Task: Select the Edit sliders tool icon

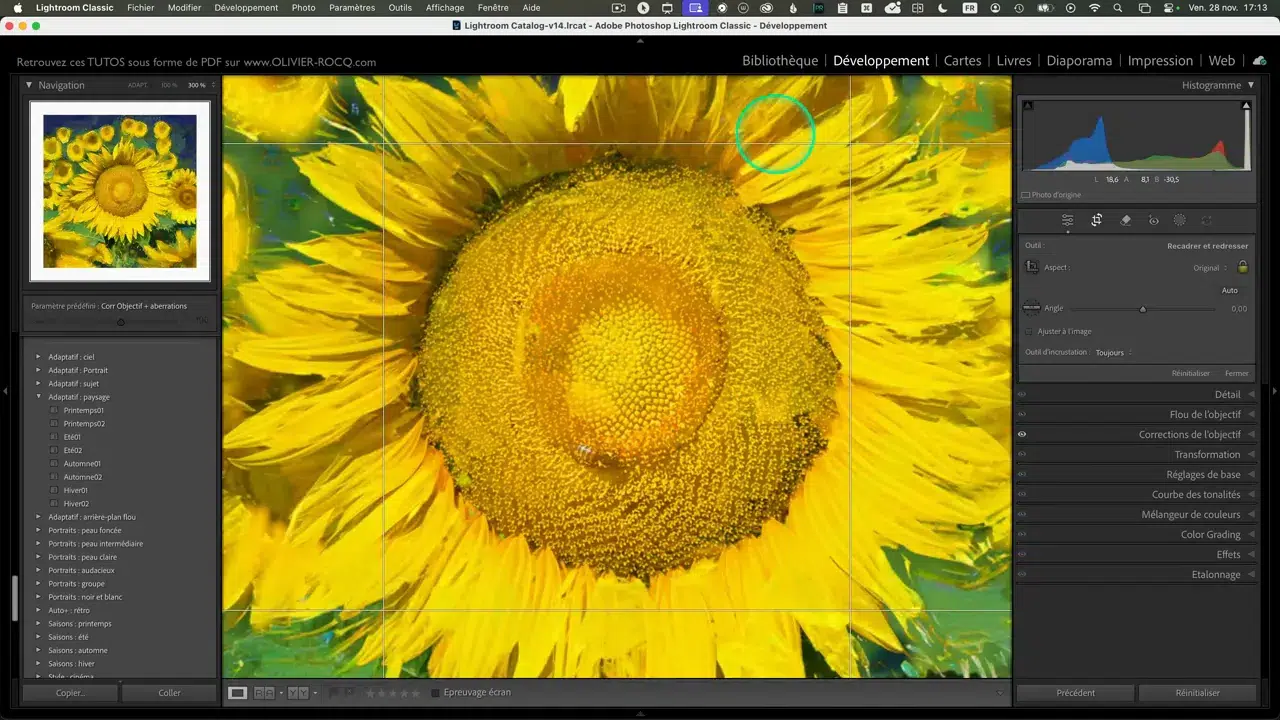Action: [1067, 221]
